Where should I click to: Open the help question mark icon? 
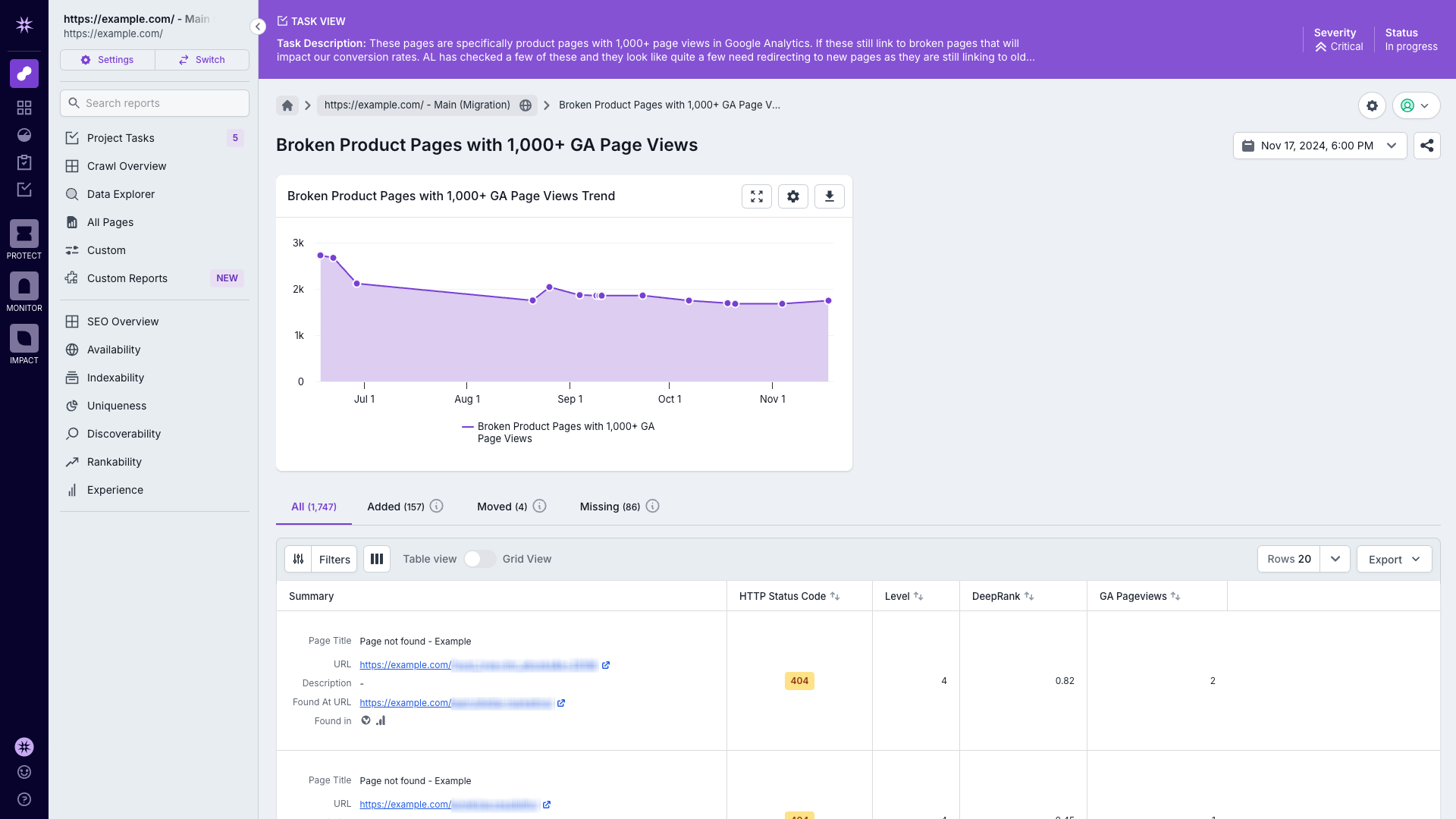[24, 799]
